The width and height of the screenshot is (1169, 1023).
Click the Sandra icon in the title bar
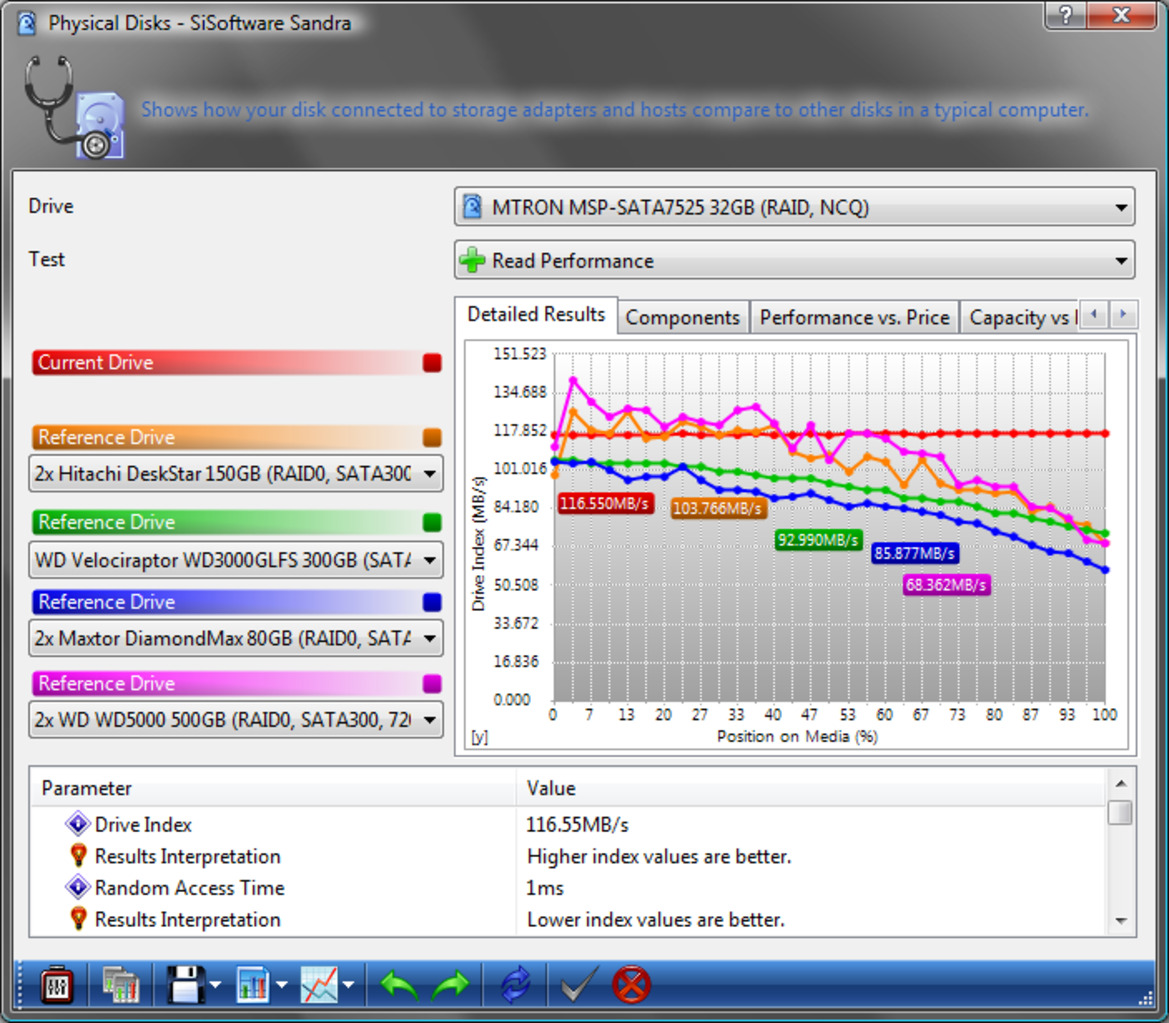27,23
